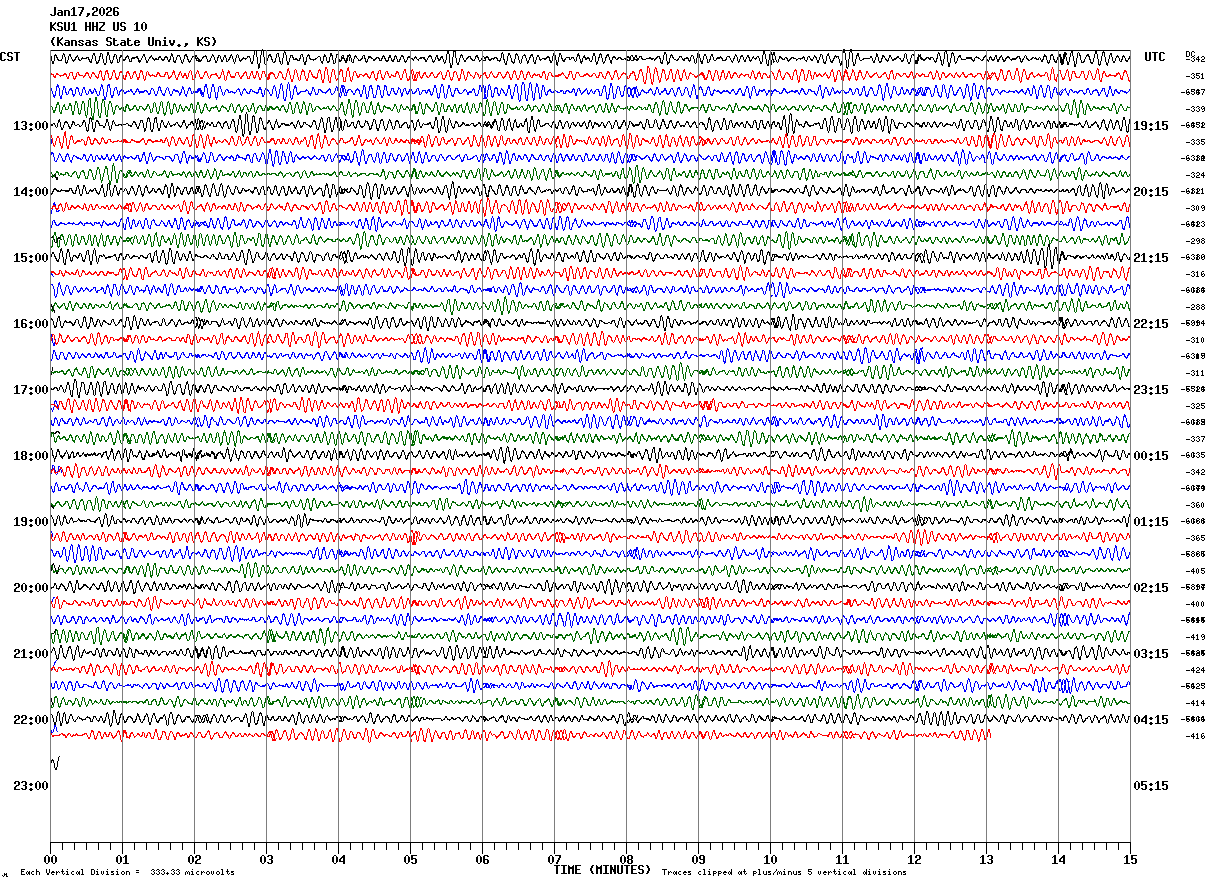Click minute tick 05 on the time axis

(x=410, y=859)
